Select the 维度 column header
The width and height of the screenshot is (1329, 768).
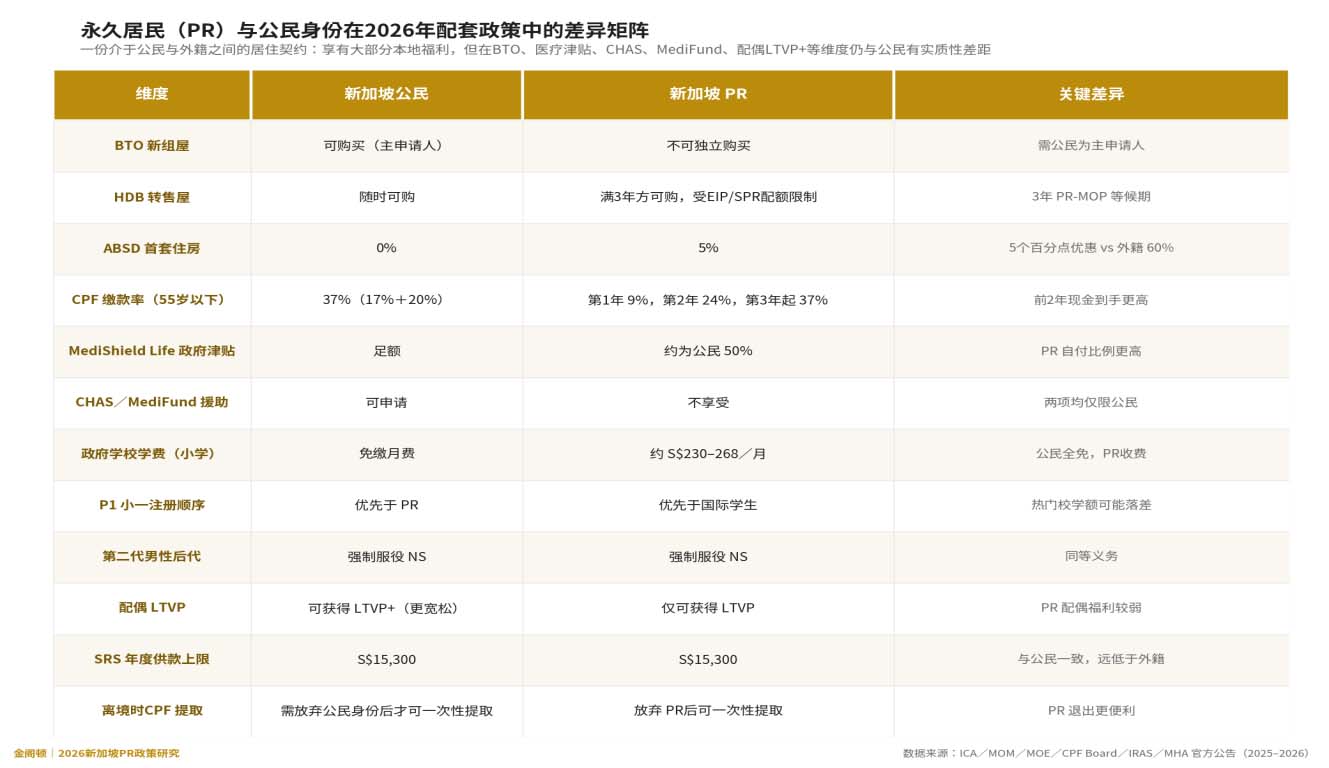pyautogui.click(x=152, y=94)
